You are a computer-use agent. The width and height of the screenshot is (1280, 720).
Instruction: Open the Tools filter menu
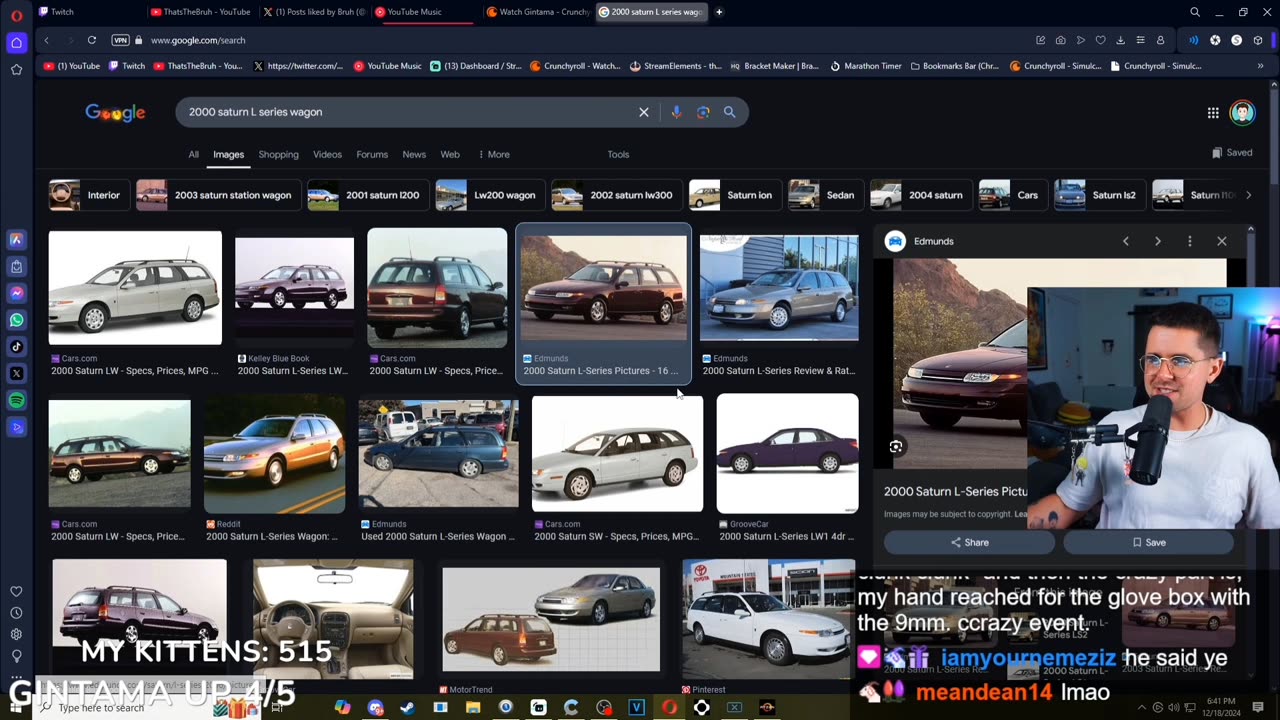[x=618, y=154]
